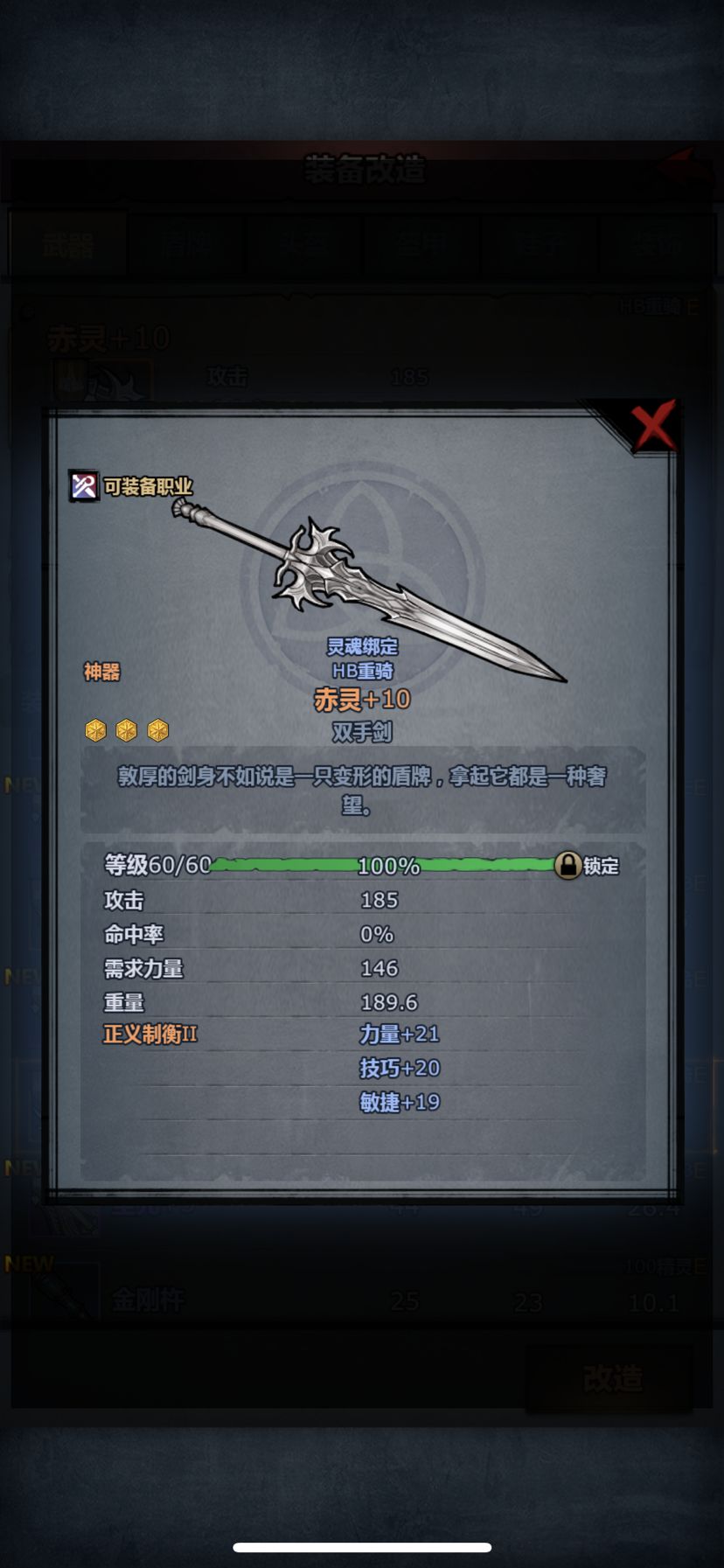Toggle the 锁定 padlock icon
Viewport: 724px width, 1568px height.
click(x=567, y=865)
